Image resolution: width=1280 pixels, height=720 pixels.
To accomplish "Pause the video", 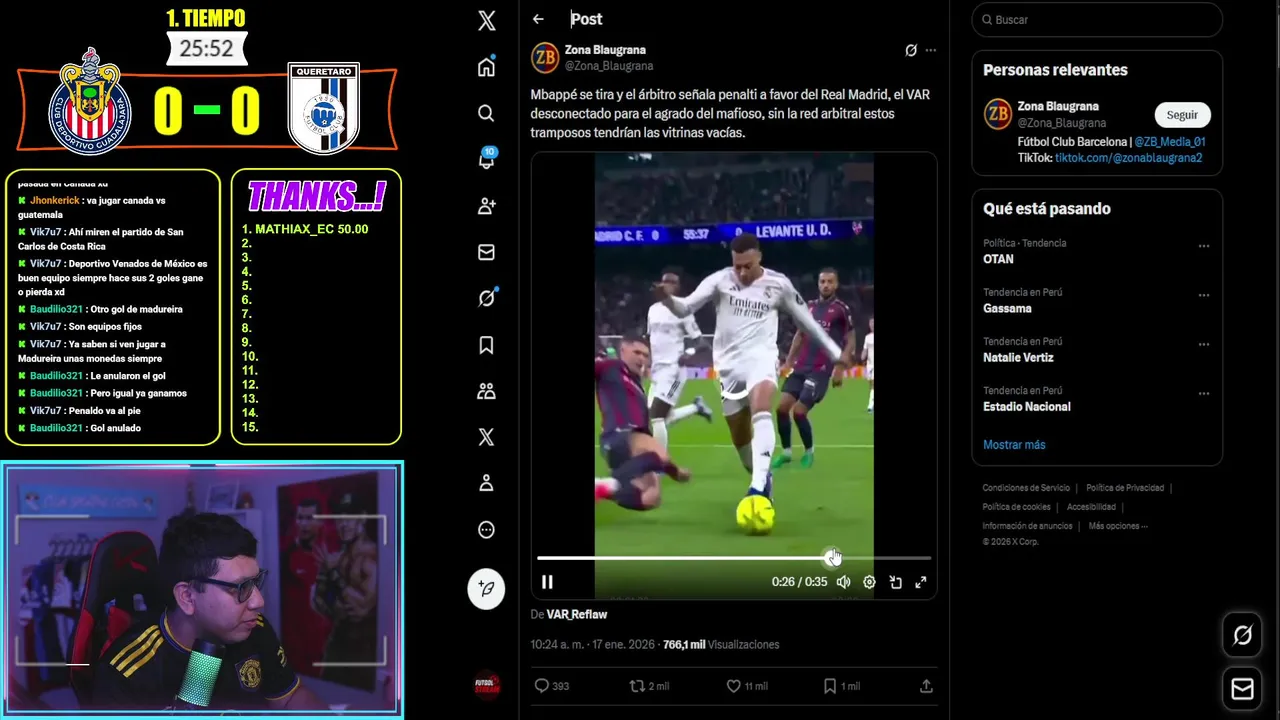I will (547, 582).
